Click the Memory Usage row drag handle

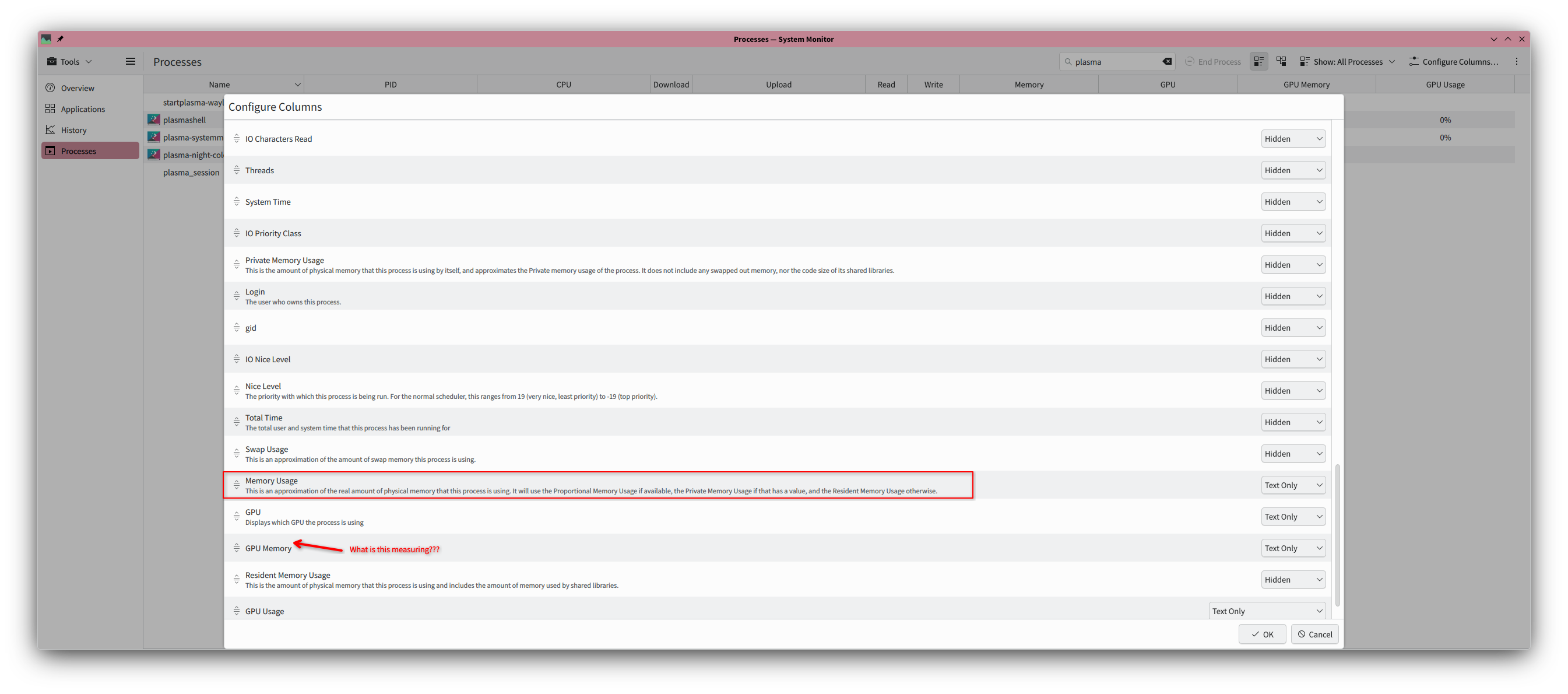pyautogui.click(x=237, y=485)
